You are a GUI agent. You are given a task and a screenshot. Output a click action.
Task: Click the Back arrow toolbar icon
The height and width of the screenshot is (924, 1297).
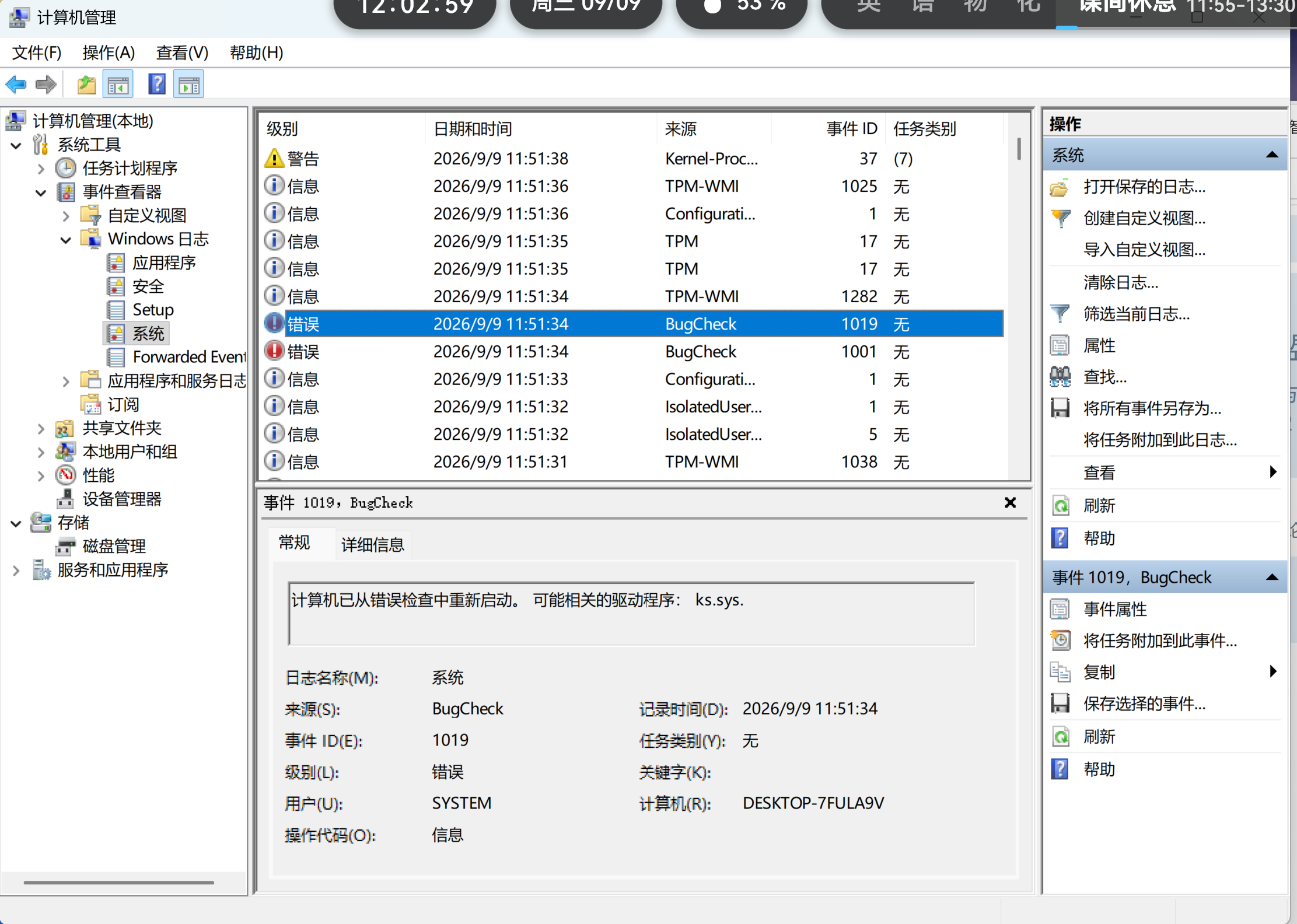coord(16,85)
